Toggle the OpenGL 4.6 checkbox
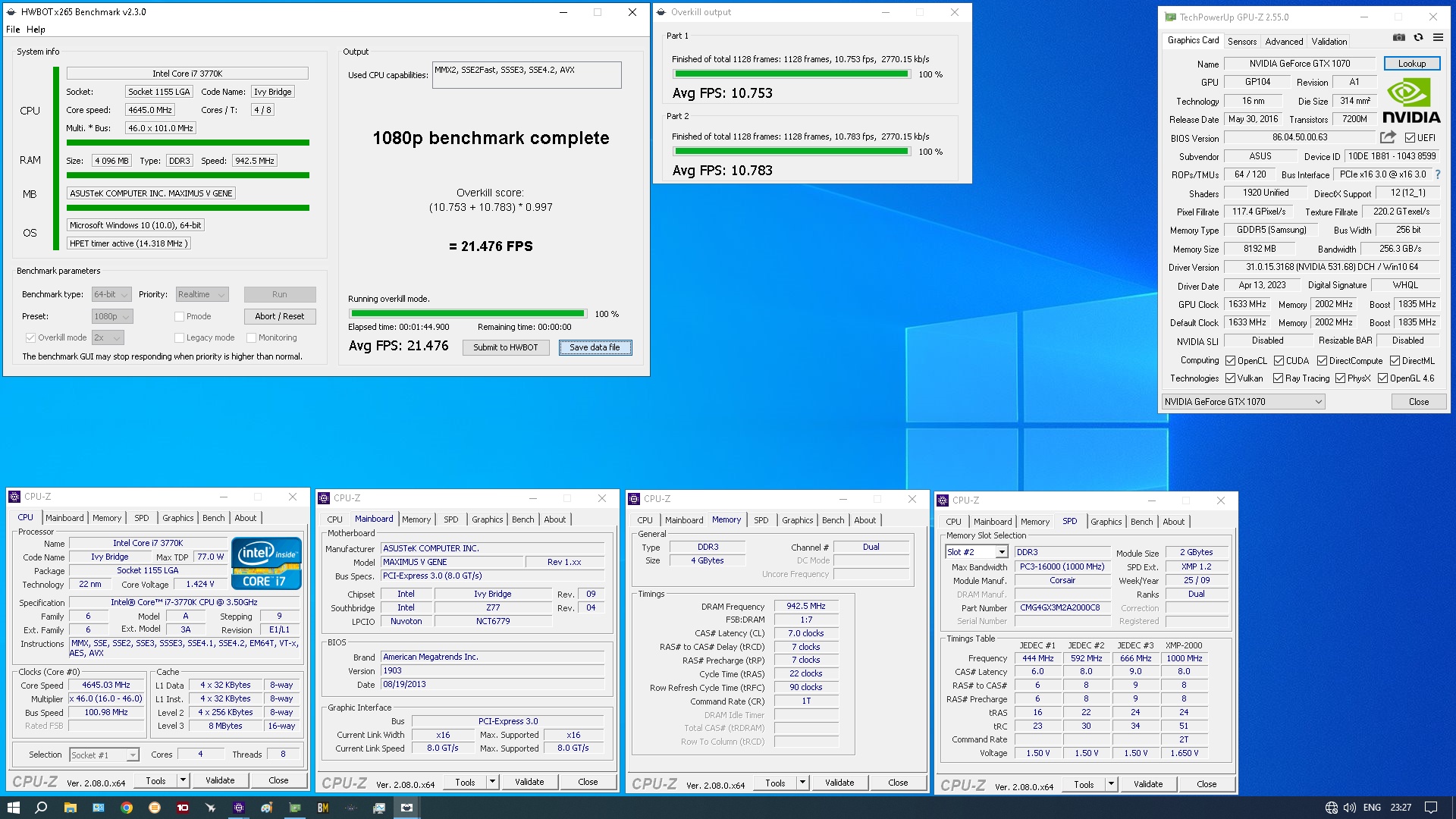 tap(1382, 378)
